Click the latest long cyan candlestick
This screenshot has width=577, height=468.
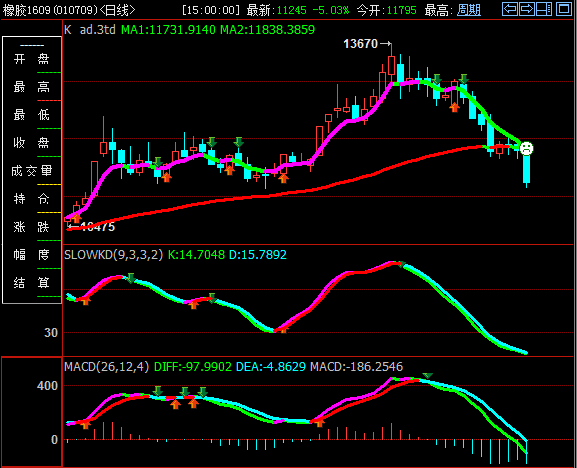pos(527,169)
